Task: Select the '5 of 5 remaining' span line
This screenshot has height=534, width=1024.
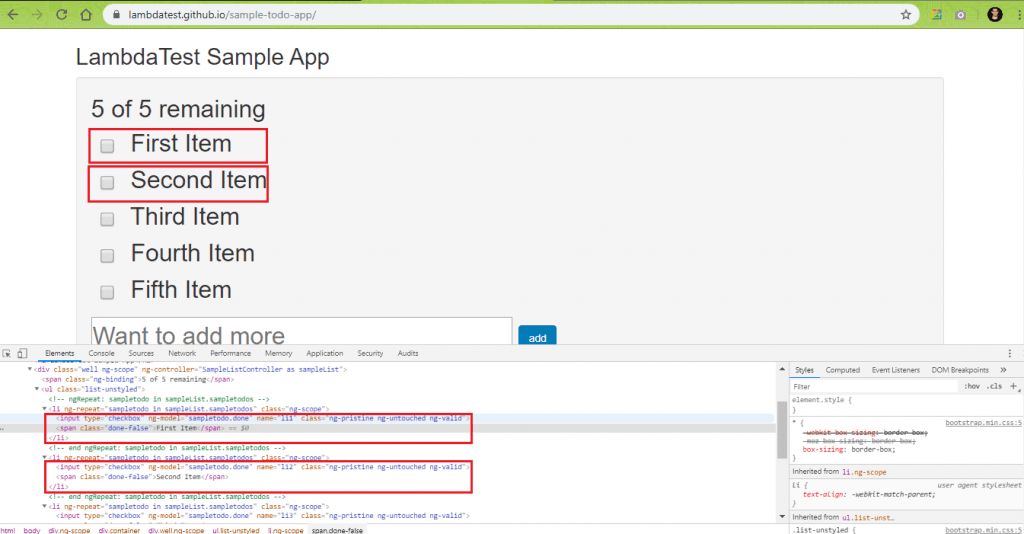Action: tap(138, 379)
